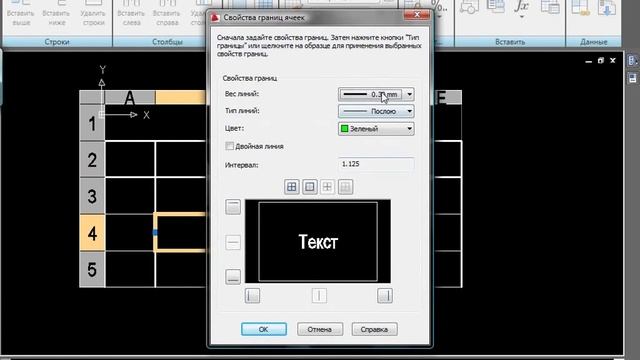
Task: Expand the 'Строки' ribbon panel title
Action: coord(57,42)
